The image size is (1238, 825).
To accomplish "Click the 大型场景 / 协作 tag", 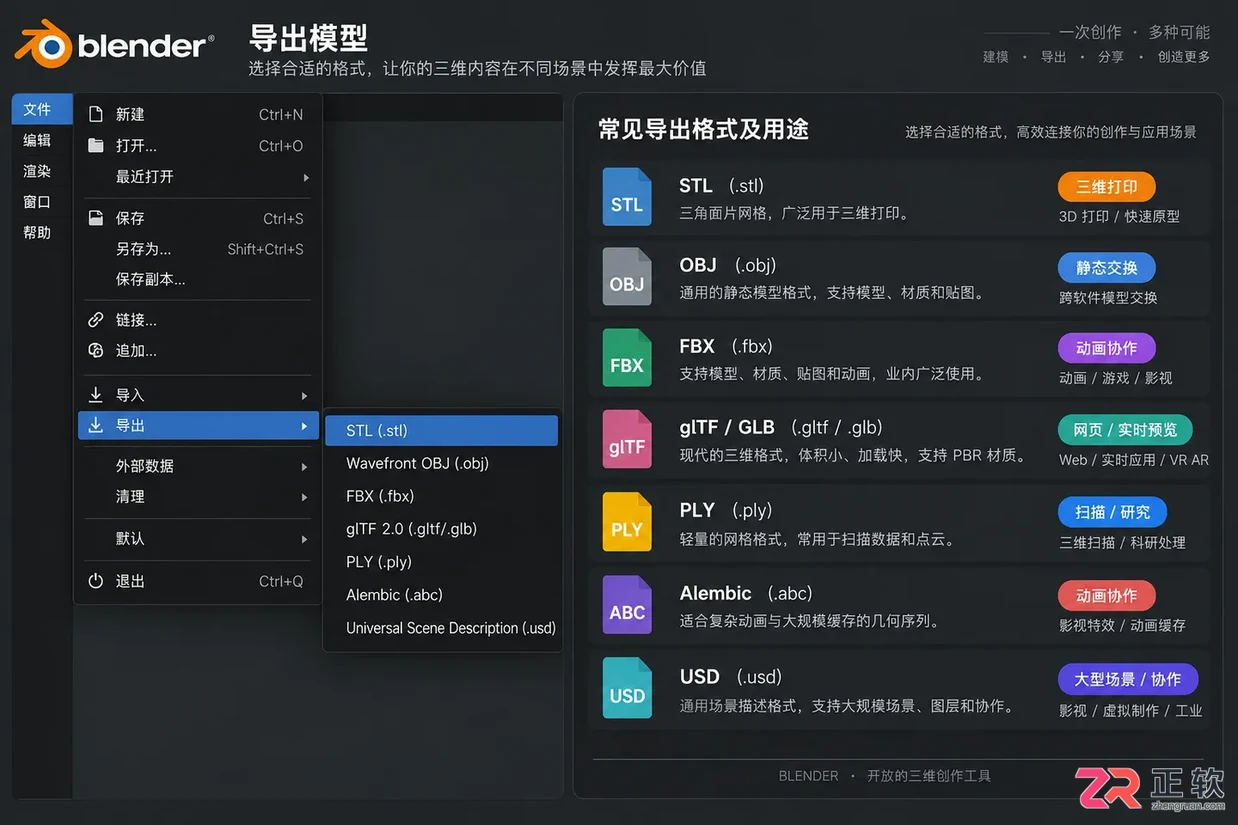I will tap(1128, 679).
